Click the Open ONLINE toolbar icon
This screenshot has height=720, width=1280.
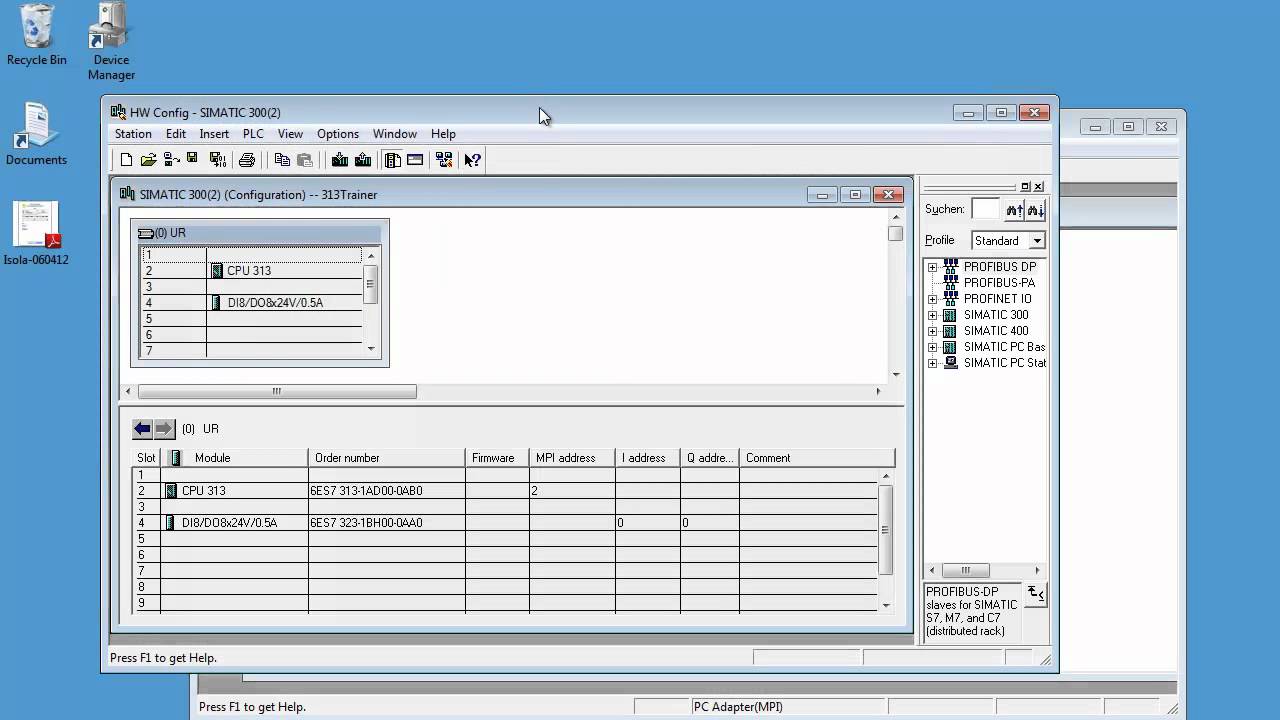[171, 160]
